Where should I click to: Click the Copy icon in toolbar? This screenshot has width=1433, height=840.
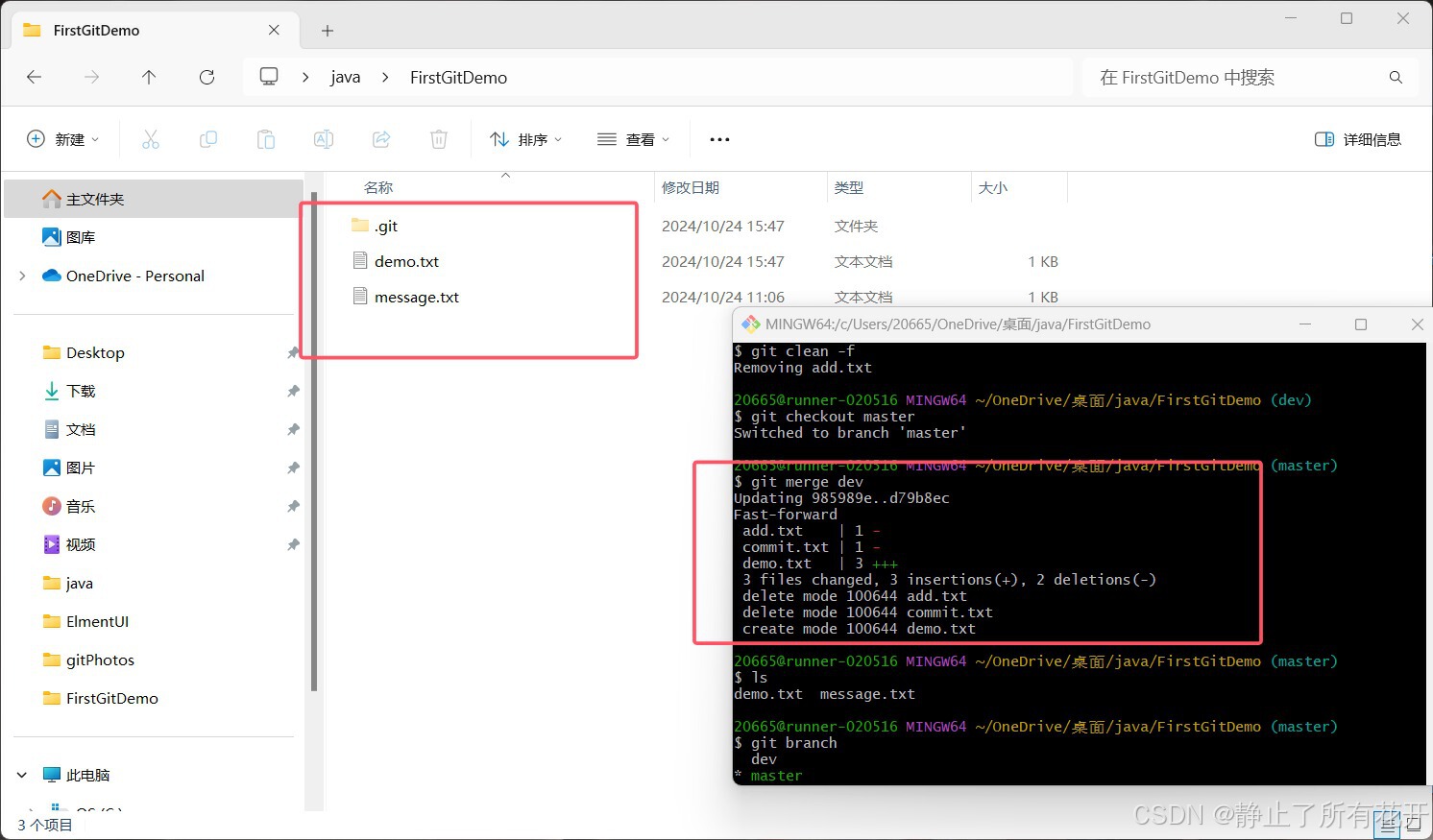point(208,139)
